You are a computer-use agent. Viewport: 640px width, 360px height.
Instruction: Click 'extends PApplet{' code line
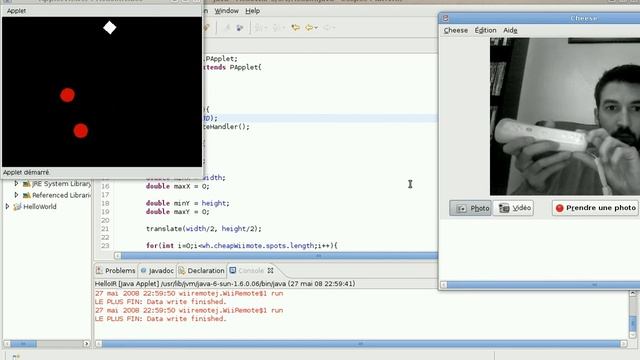232,67
